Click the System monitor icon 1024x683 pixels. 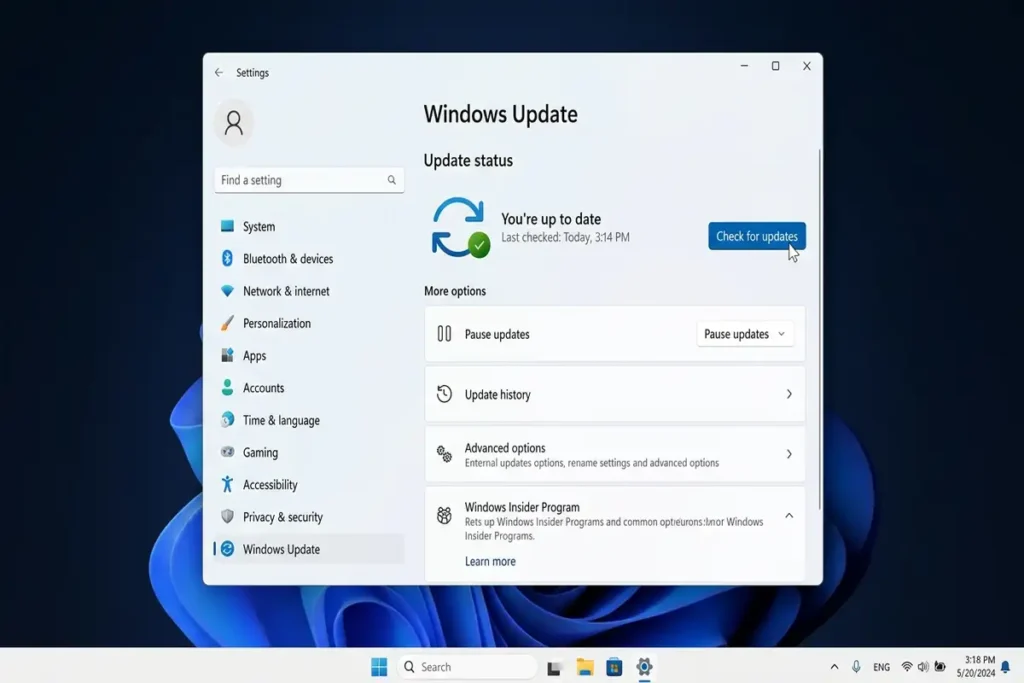[x=227, y=226]
